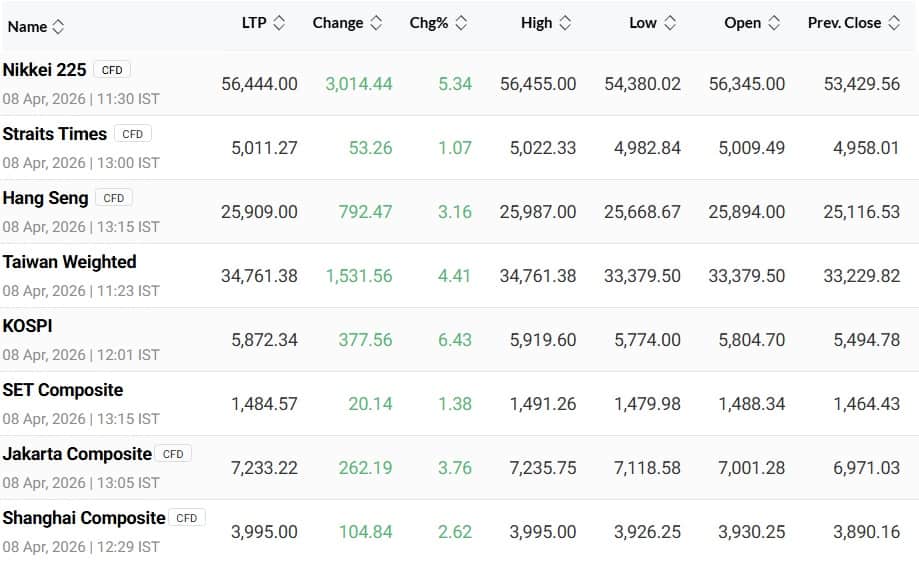Select Hang Seng change 792.47
This screenshot has width=919, height=575.
pos(365,212)
